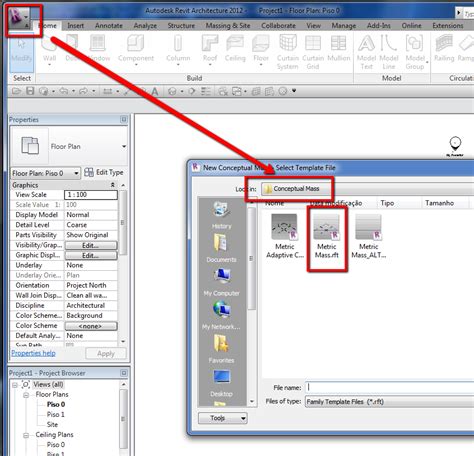Image resolution: width=474 pixels, height=456 pixels.
Task: Open the quick access toolbar customize arrow
Action: 294,91
